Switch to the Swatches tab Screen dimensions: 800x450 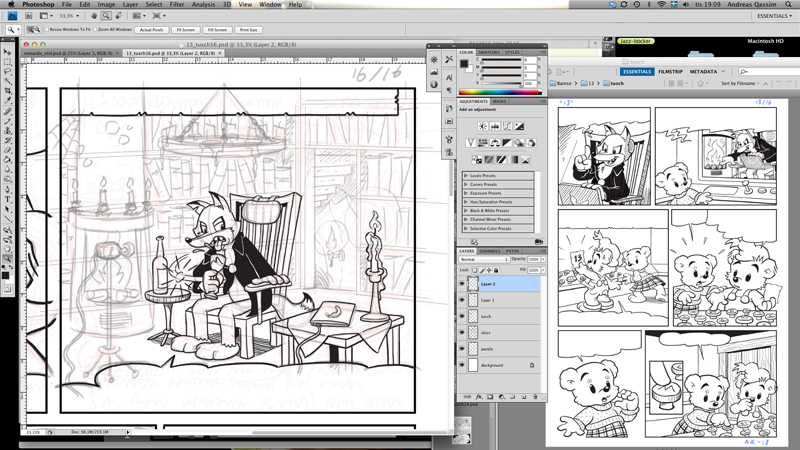click(x=489, y=52)
